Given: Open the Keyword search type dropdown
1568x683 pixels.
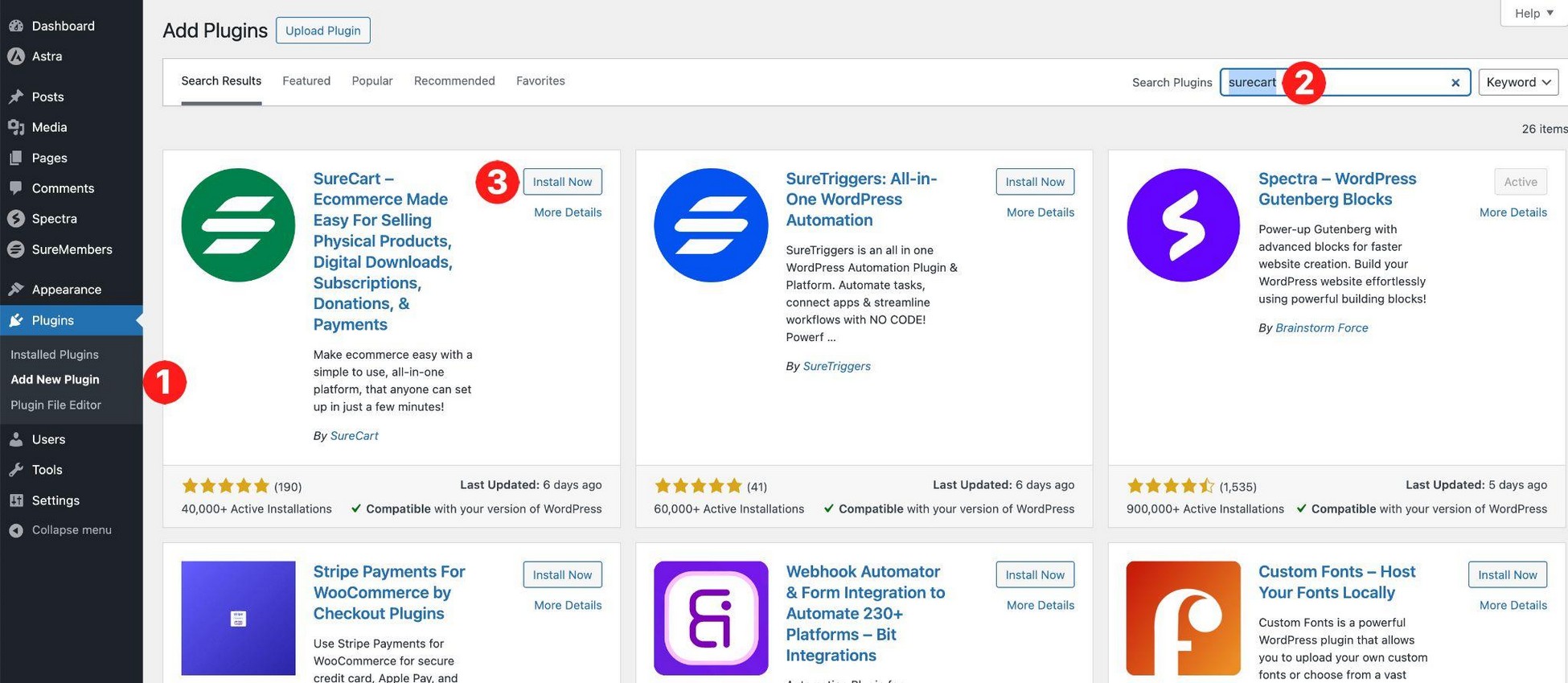Looking at the screenshot, I should click(1518, 82).
